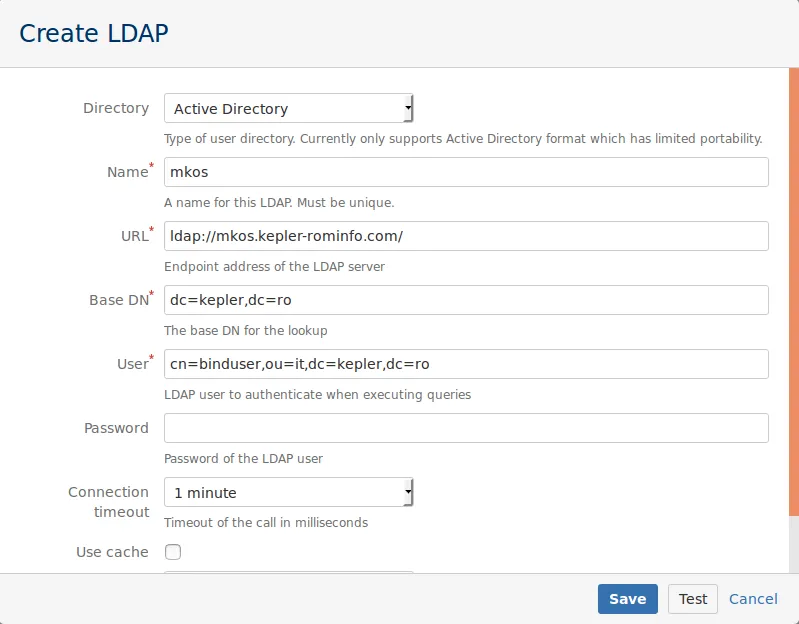Click the 'Directory' field label
The height and width of the screenshot is (624, 799).
click(x=116, y=108)
